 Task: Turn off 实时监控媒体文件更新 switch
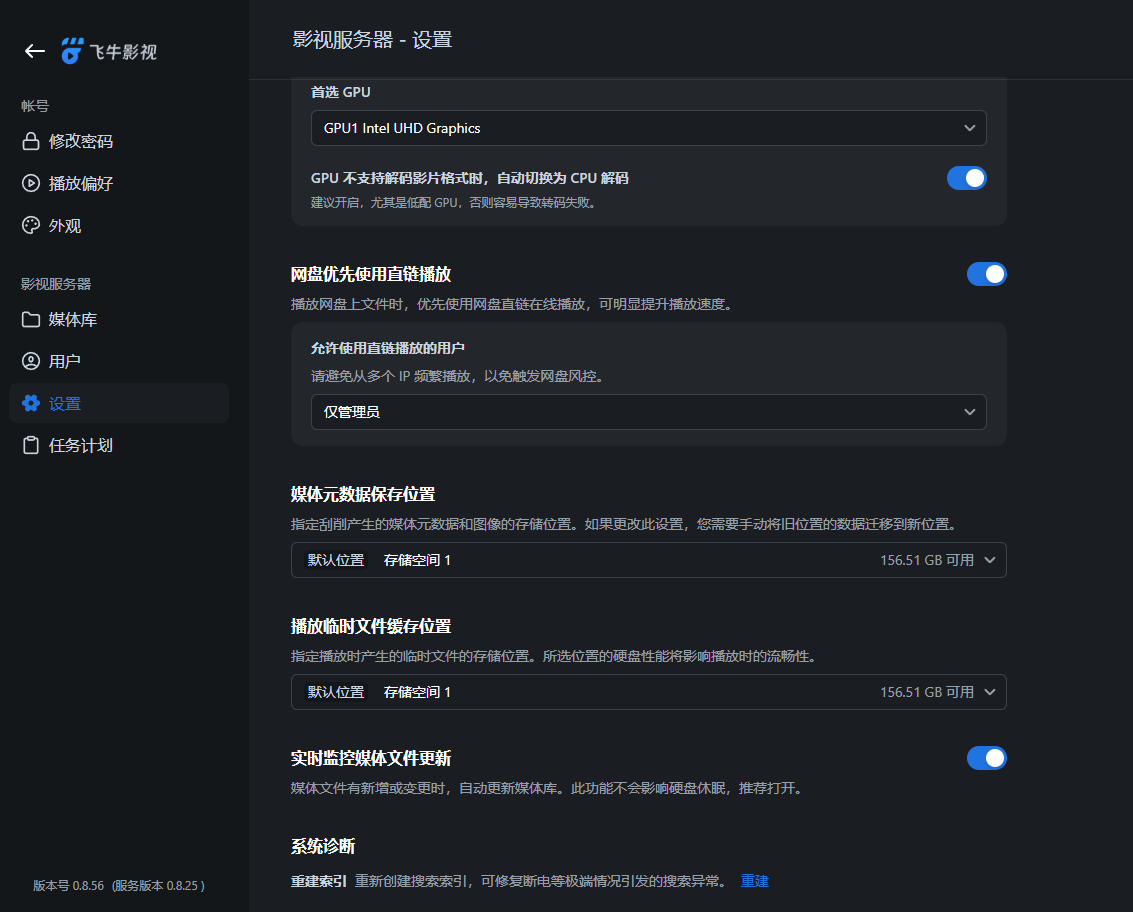[x=987, y=758]
